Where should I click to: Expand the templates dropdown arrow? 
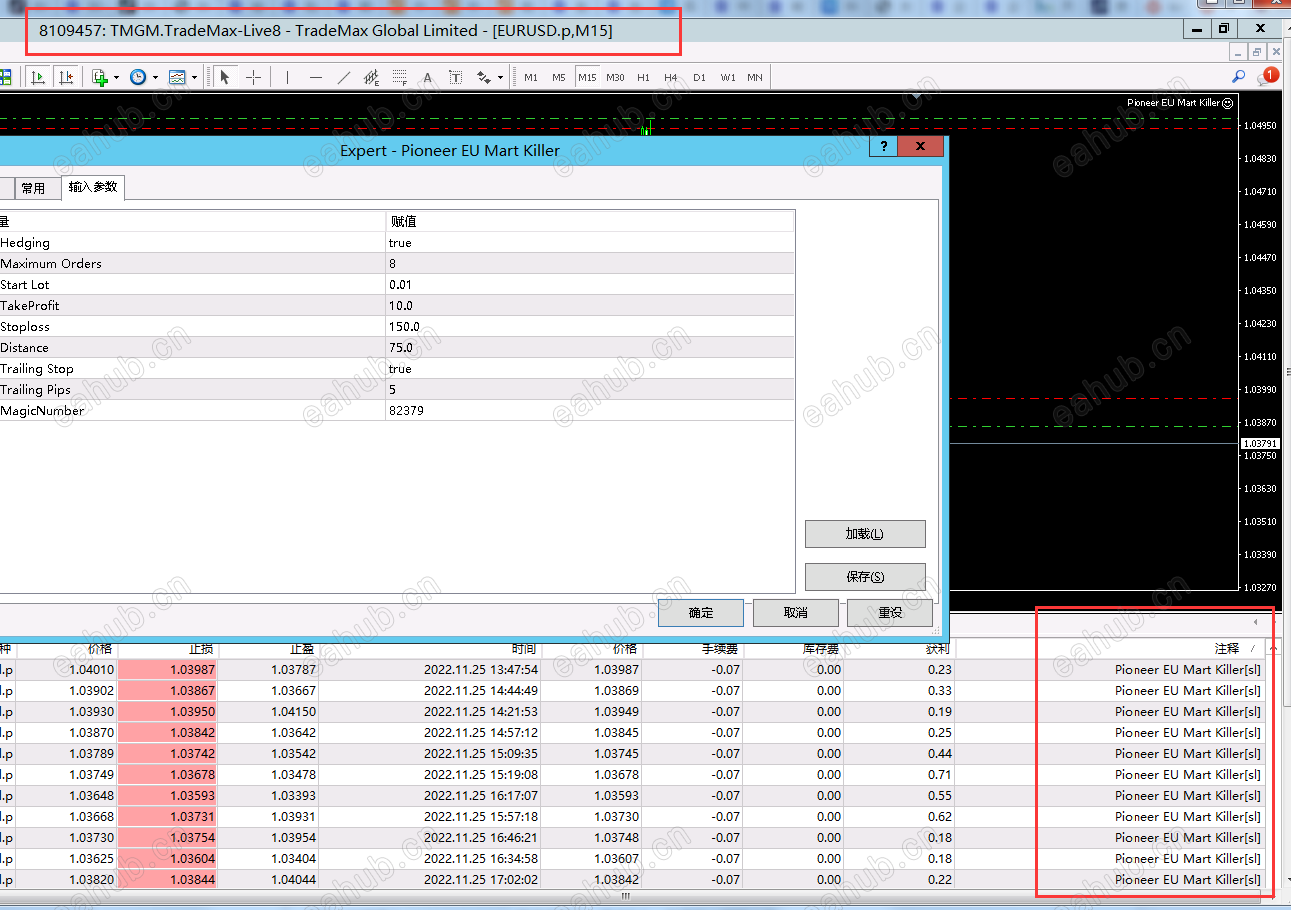coord(194,77)
